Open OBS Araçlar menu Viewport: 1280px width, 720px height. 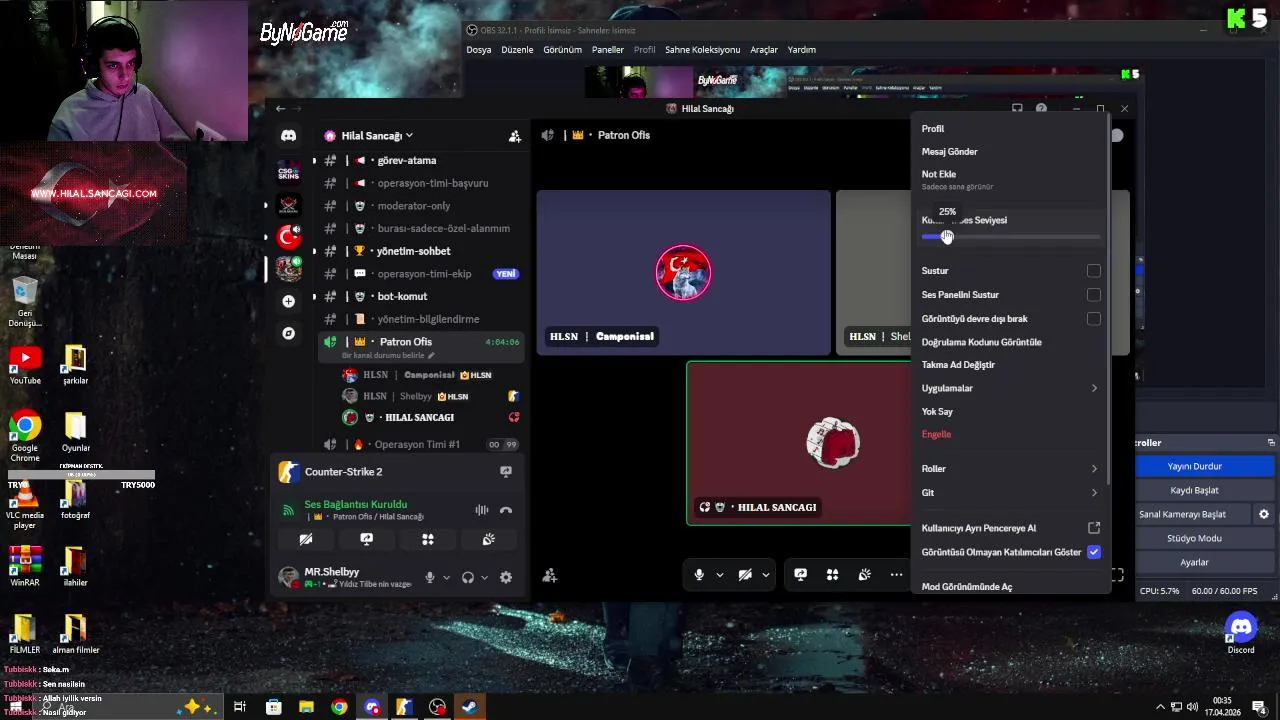pyautogui.click(x=764, y=50)
